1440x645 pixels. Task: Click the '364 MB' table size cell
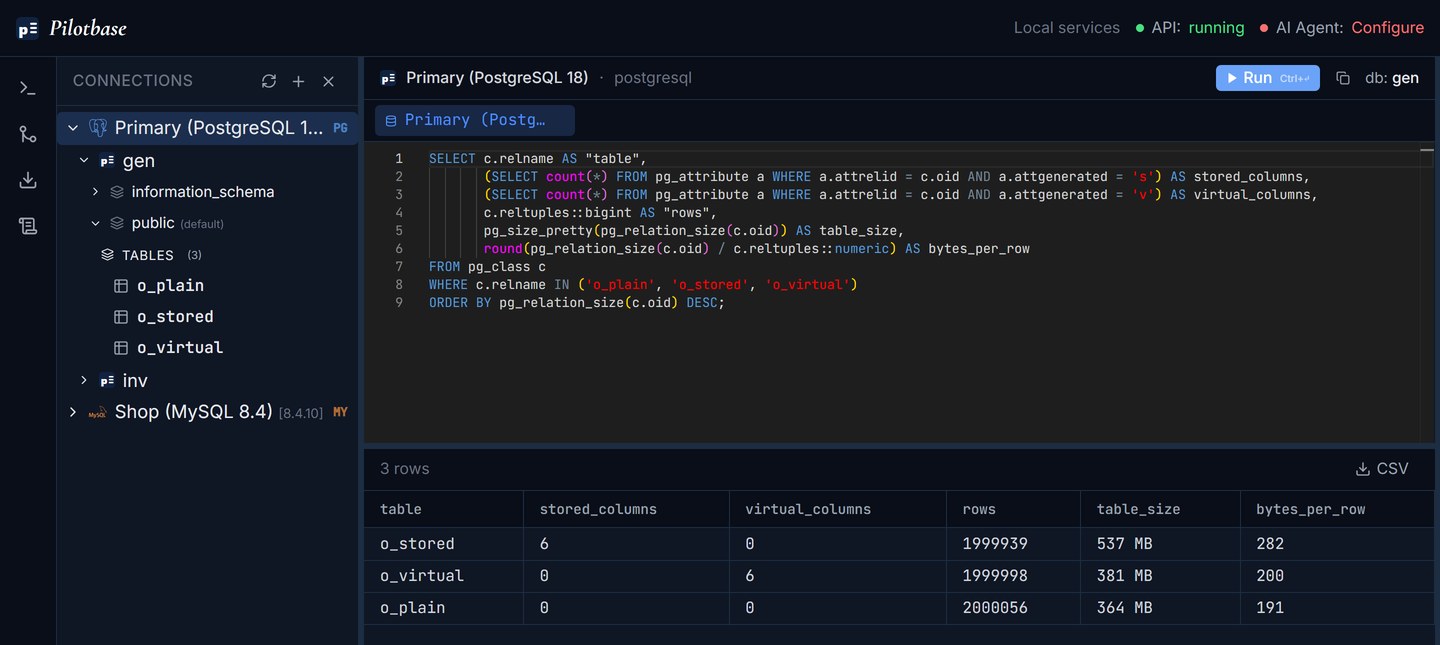(1160, 608)
